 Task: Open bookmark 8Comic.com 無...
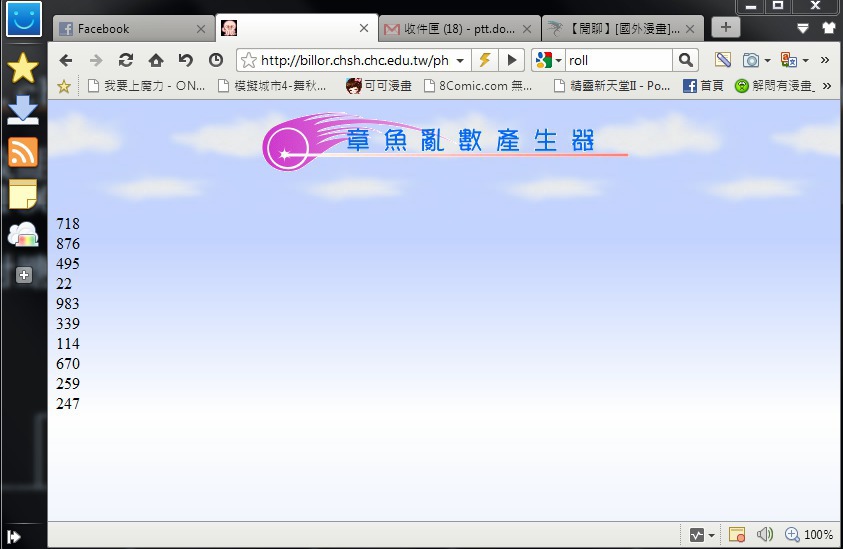click(478, 86)
